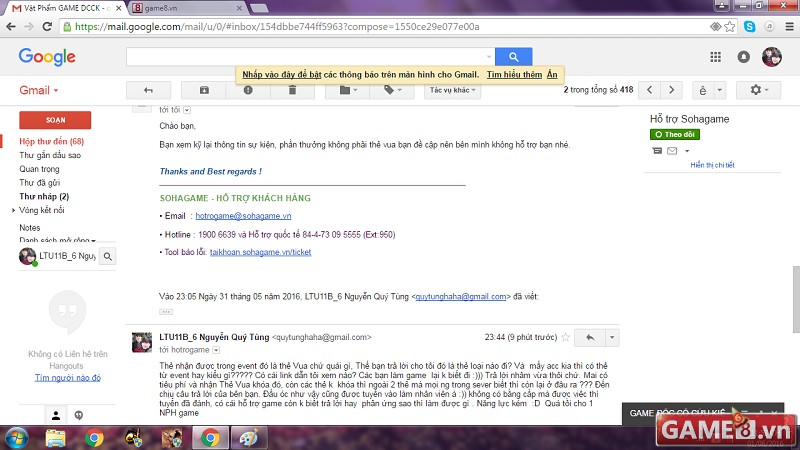Expand input tools dropdown arrow
This screenshot has height=450, width=800.
[719, 90]
